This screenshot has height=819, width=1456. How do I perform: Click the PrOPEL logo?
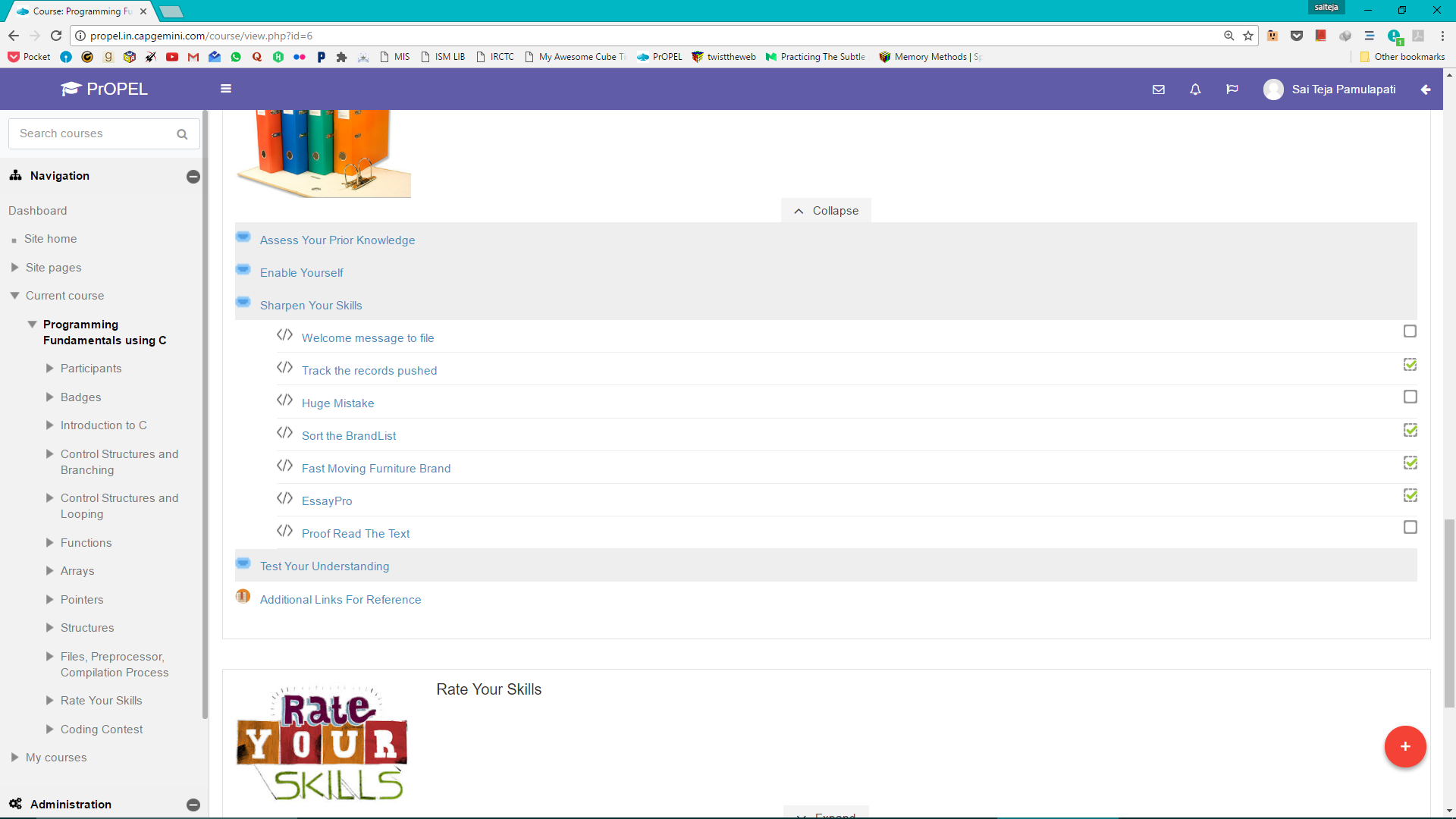pos(105,89)
